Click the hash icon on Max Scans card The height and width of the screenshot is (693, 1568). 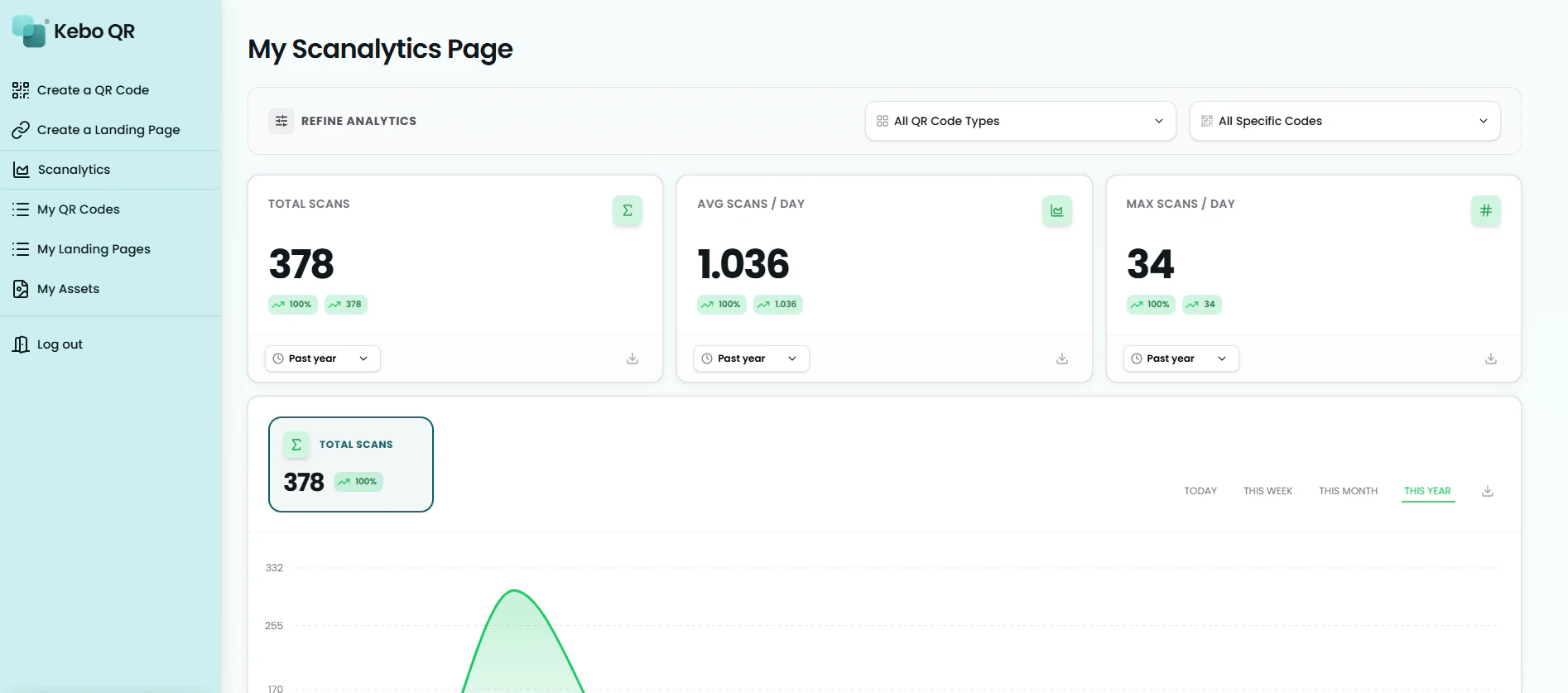pos(1486,210)
